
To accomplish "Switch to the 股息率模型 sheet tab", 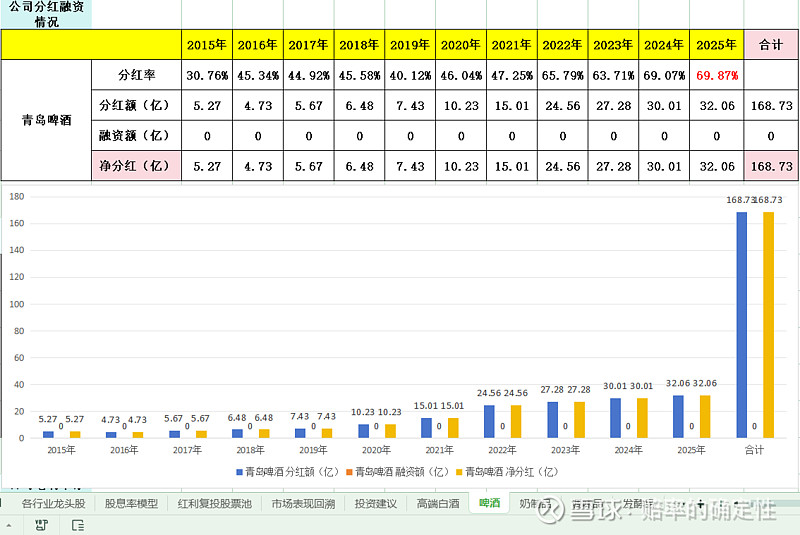I will tap(131, 504).
